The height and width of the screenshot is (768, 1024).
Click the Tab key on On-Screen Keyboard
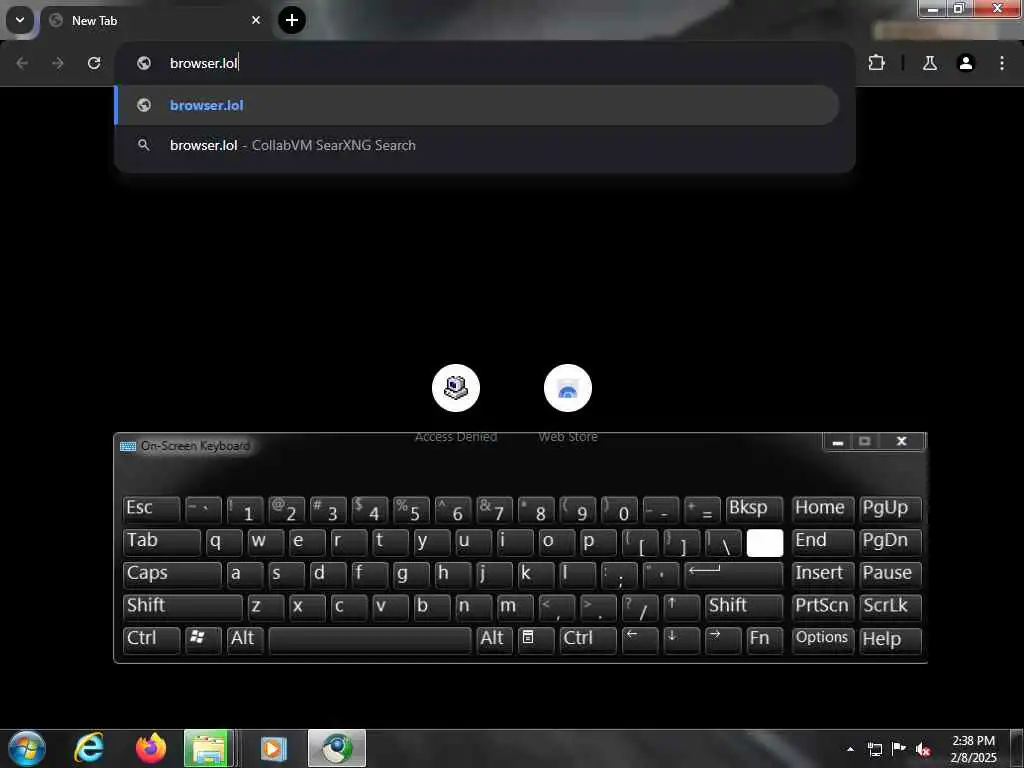(161, 541)
